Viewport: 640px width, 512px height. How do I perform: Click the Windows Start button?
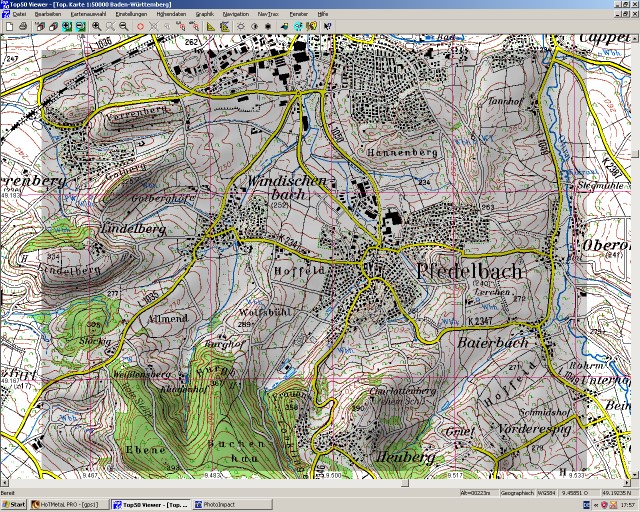[x=14, y=505]
